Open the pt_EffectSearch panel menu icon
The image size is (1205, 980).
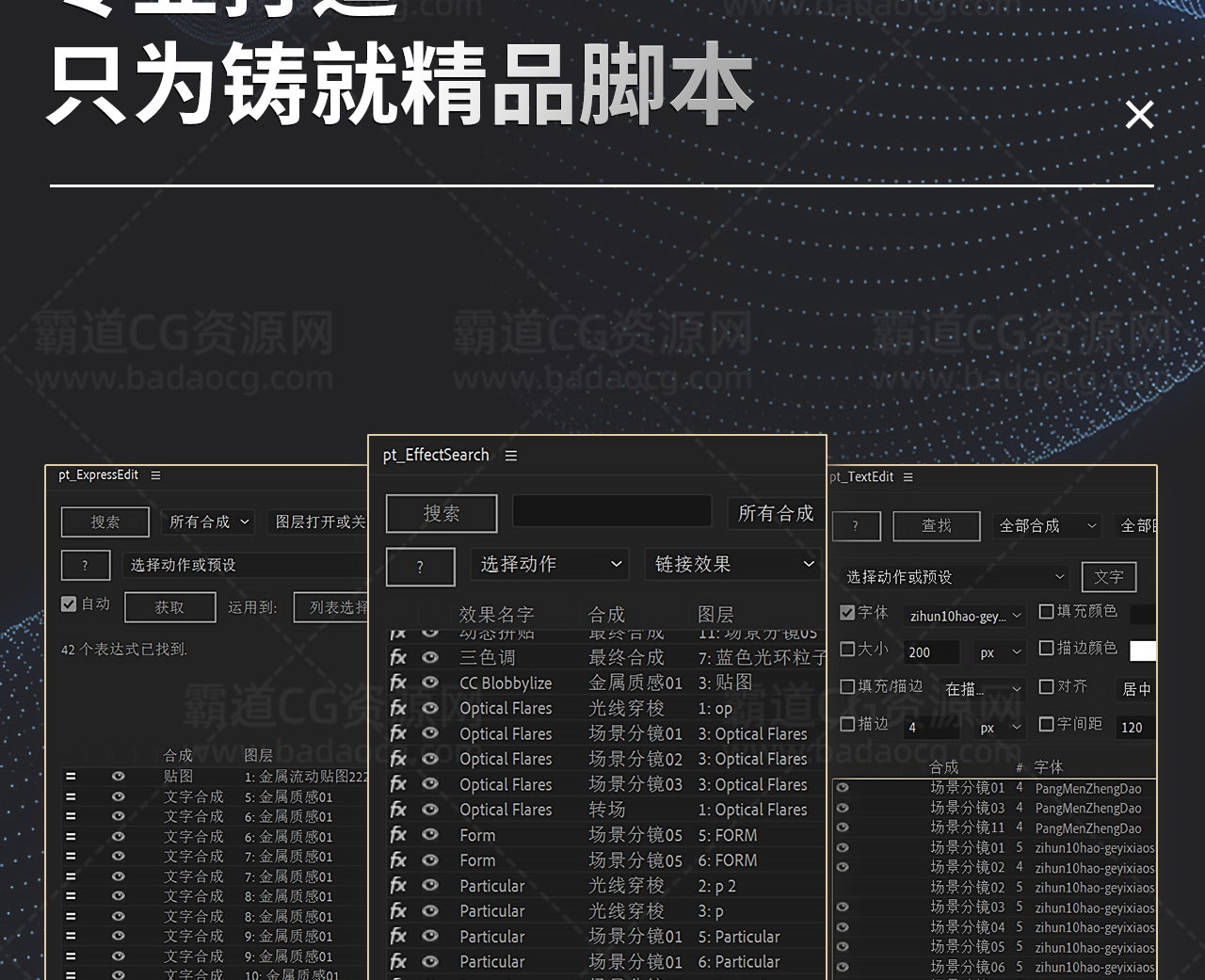[511, 456]
